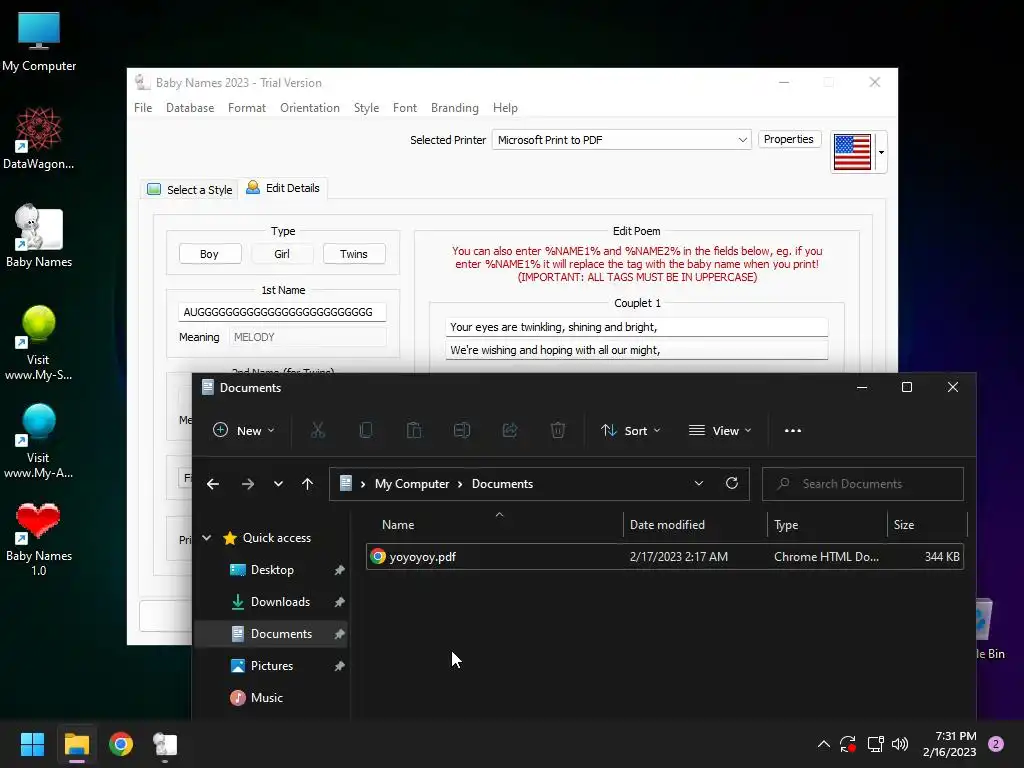Go back in the Documents window
This screenshot has width=1024, height=768.
213,484
